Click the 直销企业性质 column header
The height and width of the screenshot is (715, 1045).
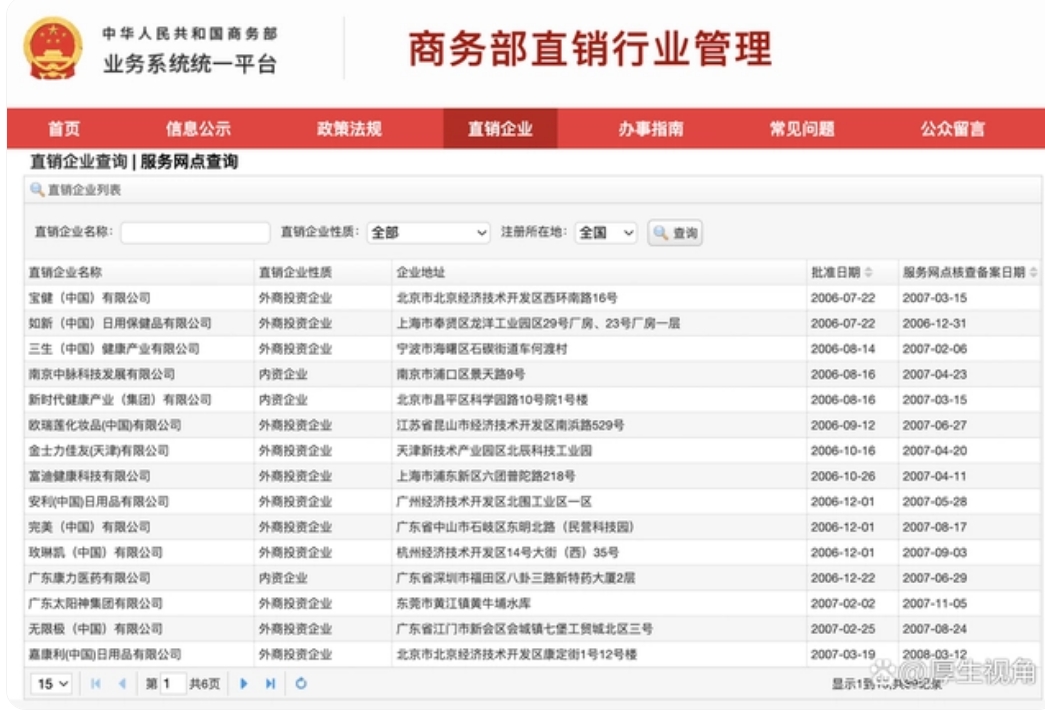click(x=295, y=273)
